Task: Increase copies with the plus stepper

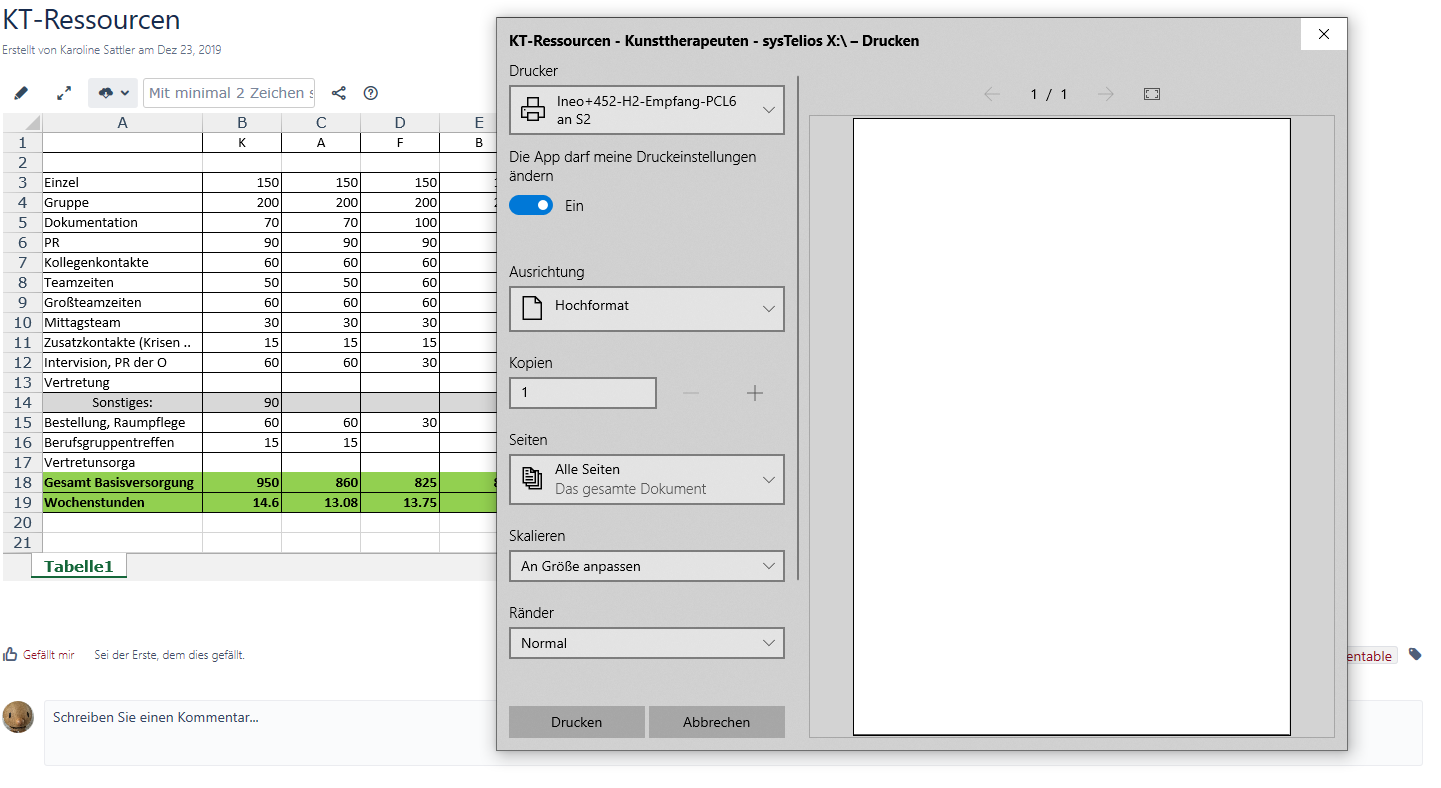Action: click(x=754, y=393)
